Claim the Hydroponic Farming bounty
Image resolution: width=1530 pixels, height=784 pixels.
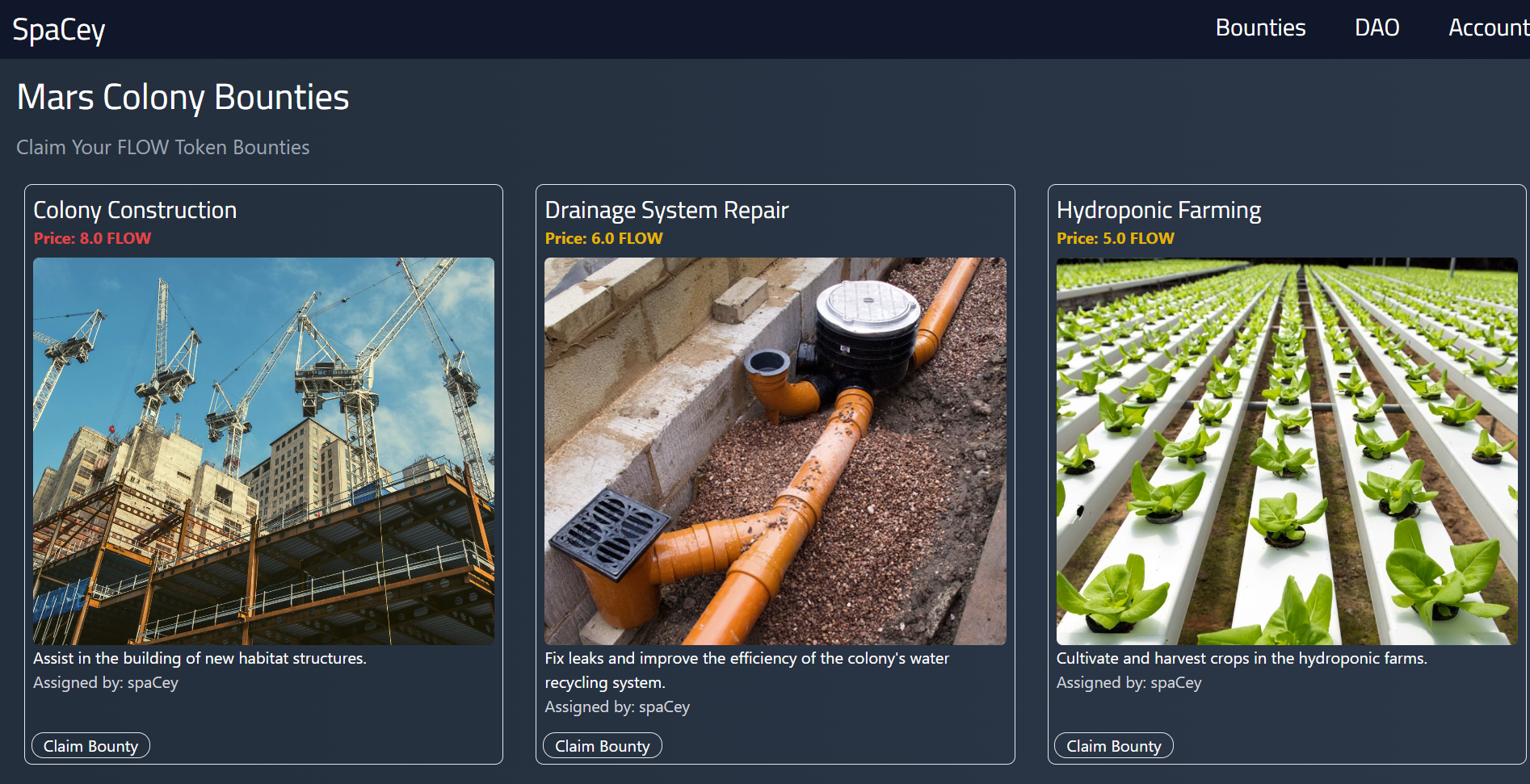1114,746
